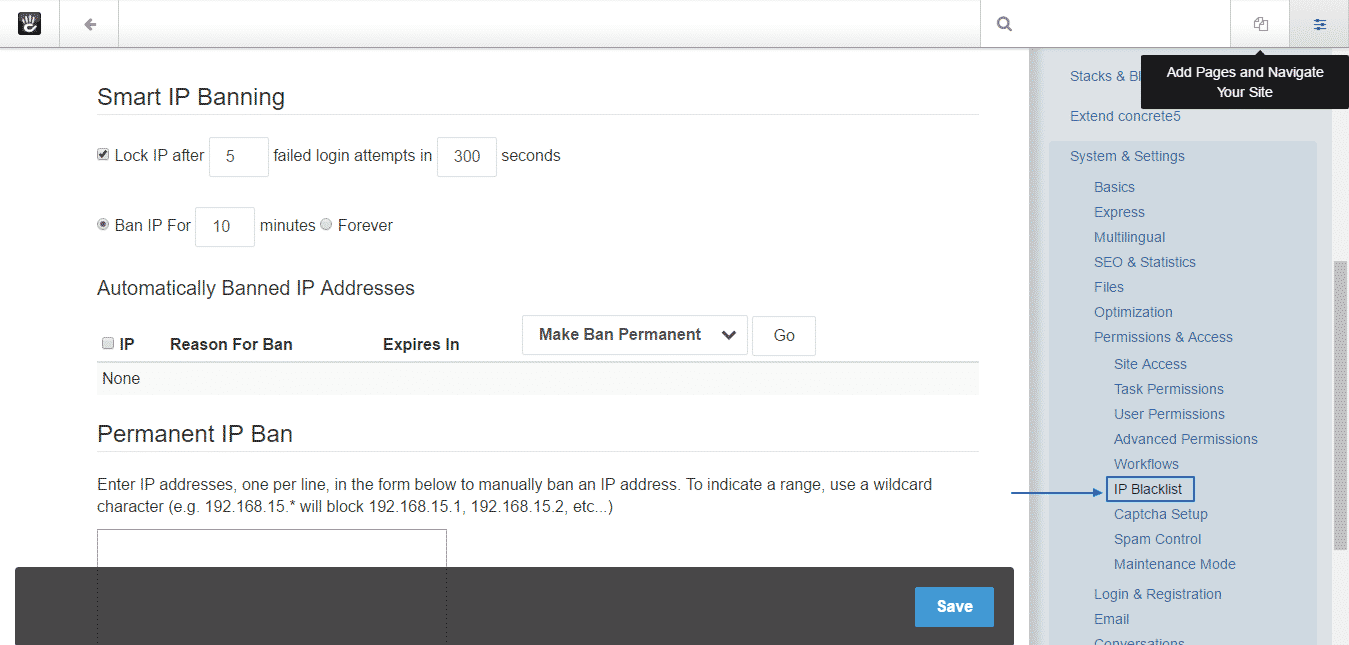This screenshot has width=1349, height=645.
Task: Open the Captcha Setup link
Action: [x=1160, y=514]
